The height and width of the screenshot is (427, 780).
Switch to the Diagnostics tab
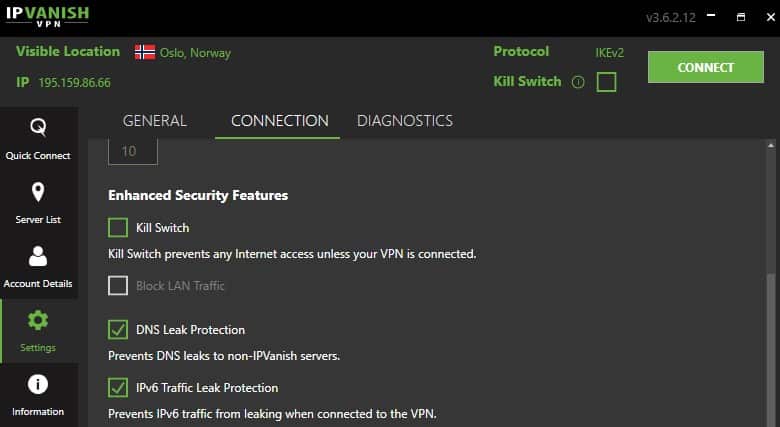click(x=405, y=121)
